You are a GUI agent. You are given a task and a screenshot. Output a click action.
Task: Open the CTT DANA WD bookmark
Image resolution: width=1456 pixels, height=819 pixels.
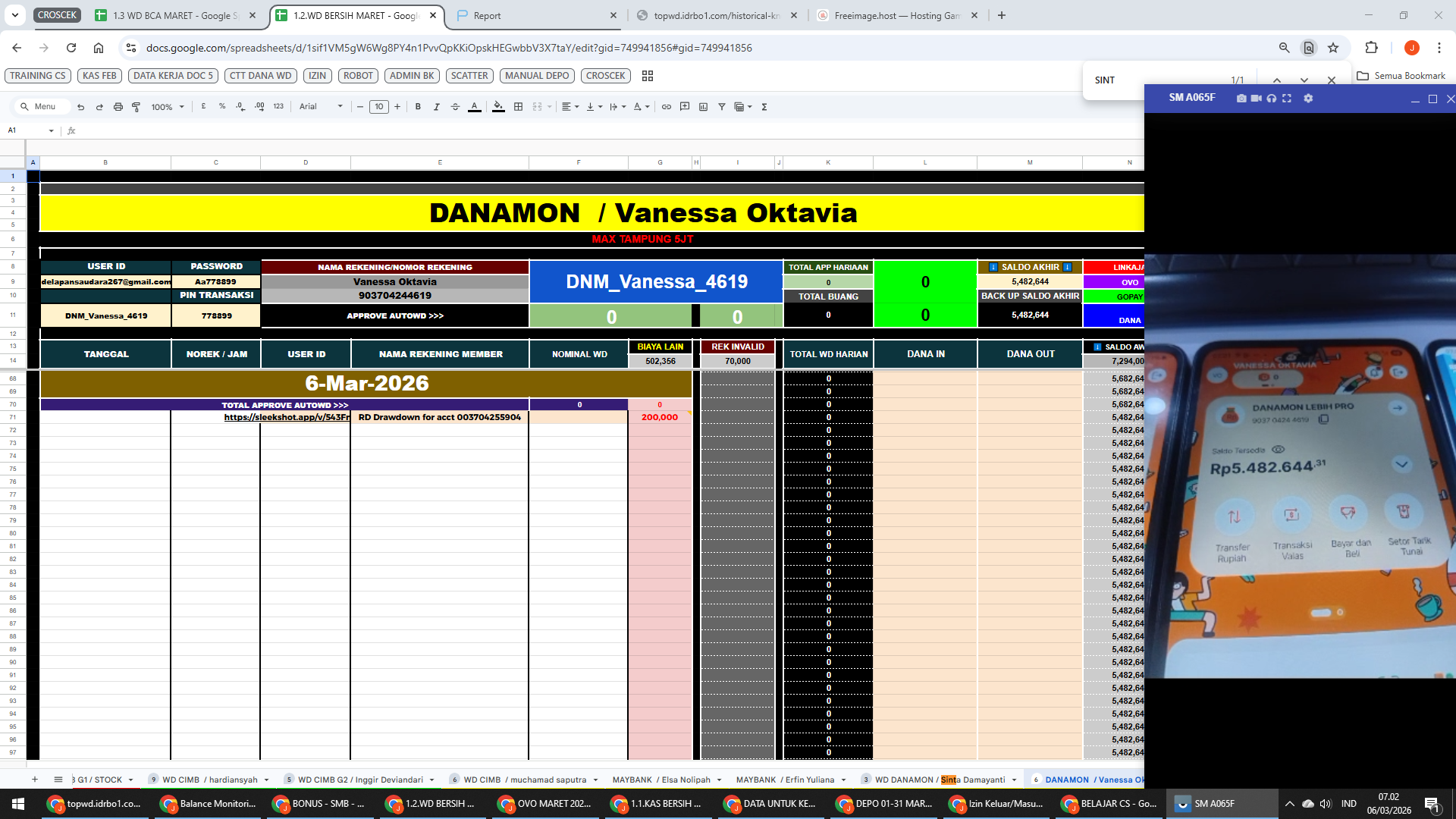(260, 76)
